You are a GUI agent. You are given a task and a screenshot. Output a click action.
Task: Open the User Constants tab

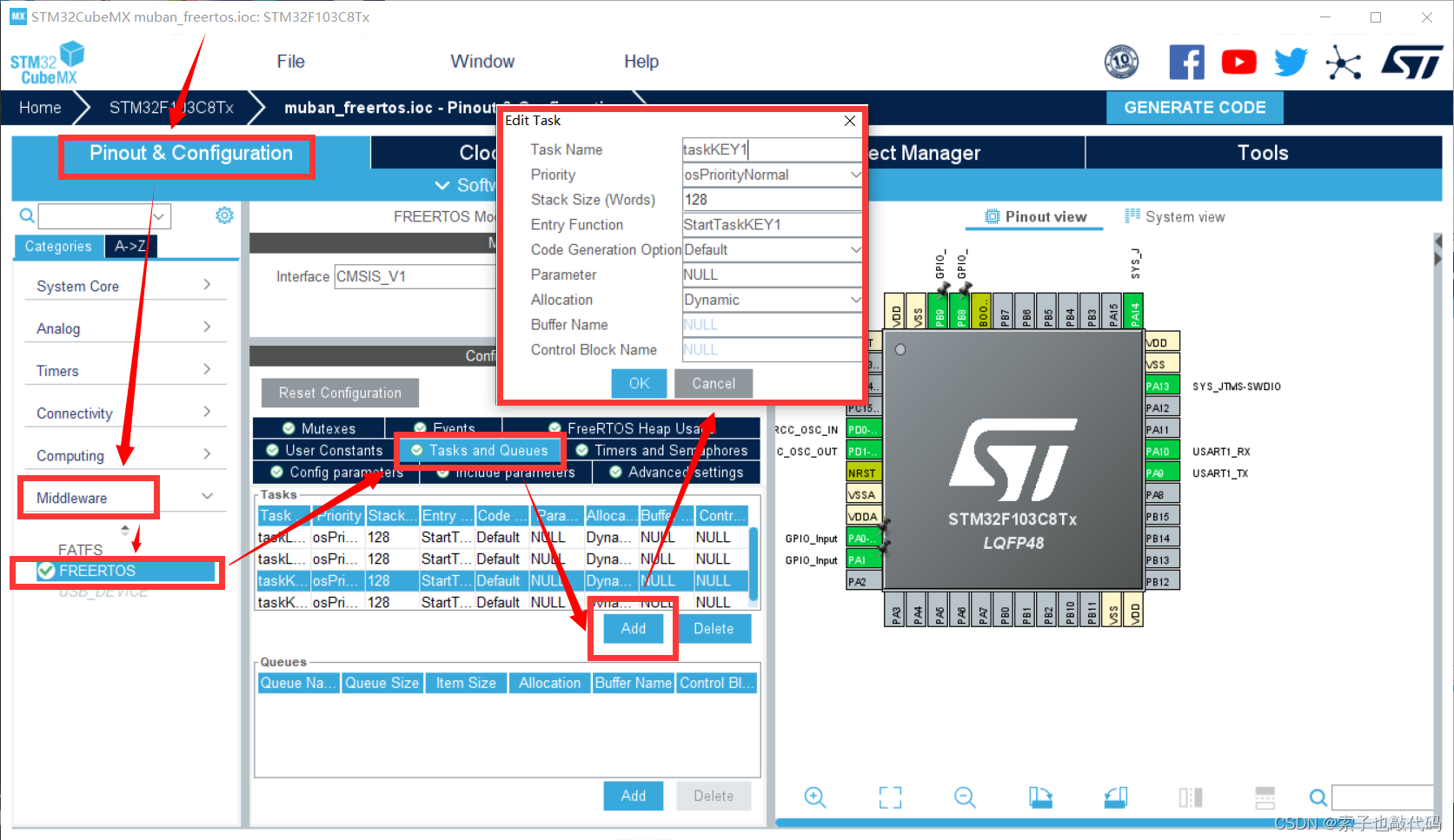click(324, 450)
